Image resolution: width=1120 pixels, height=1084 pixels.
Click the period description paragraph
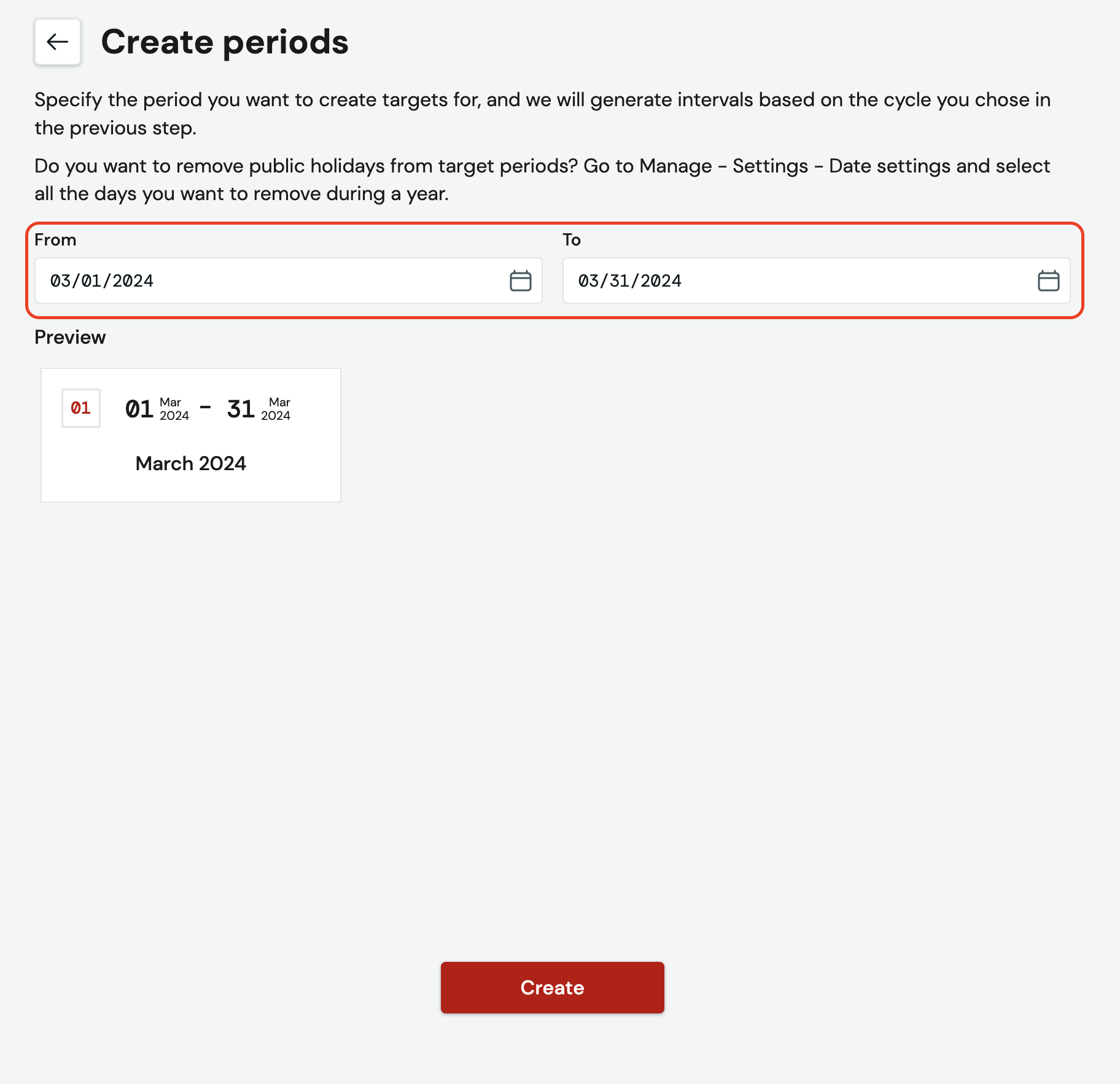(542, 114)
